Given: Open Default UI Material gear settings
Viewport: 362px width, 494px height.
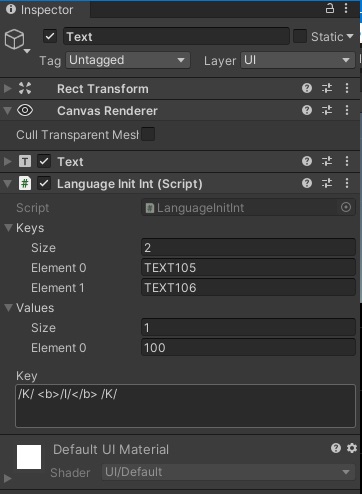Looking at the screenshot, I should click(352, 448).
